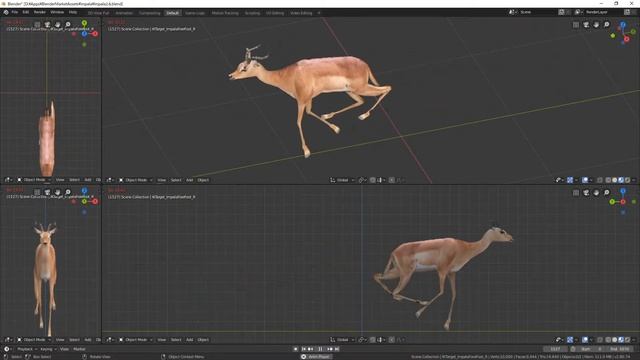
Task: Click the red X axis on perspective viewport gizmo
Action: pyautogui.click(x=627, y=39)
